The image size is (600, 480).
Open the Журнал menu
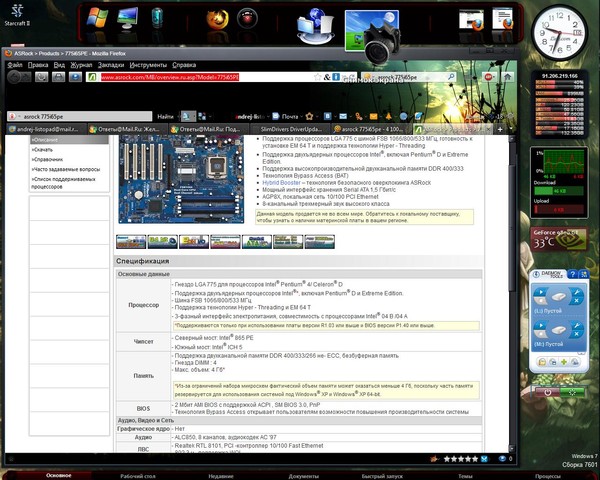(81, 65)
